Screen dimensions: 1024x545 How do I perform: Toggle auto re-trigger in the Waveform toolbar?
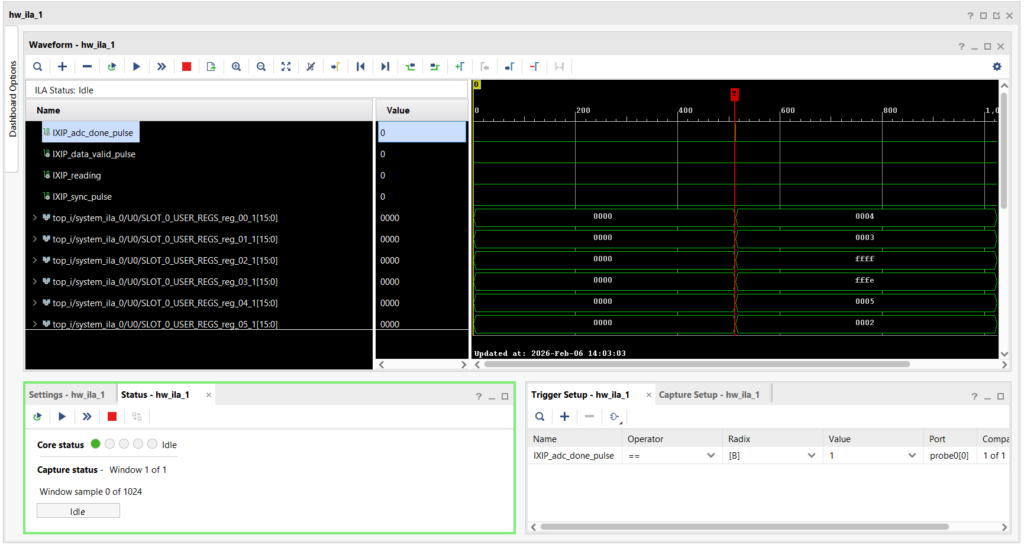[x=112, y=67]
